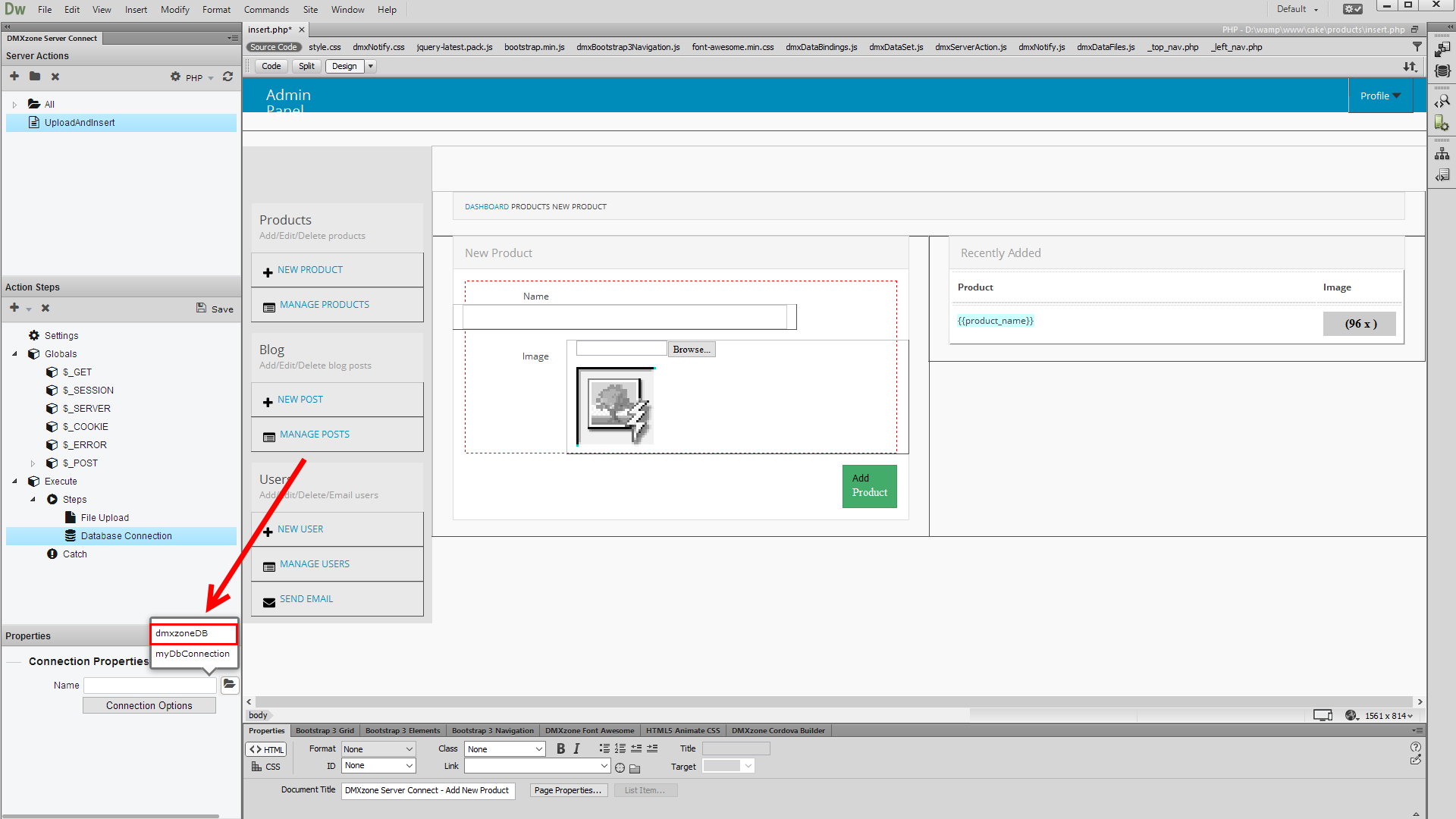Image resolution: width=1456 pixels, height=819 pixels.
Task: Open the Link combo box arrow
Action: click(x=604, y=766)
